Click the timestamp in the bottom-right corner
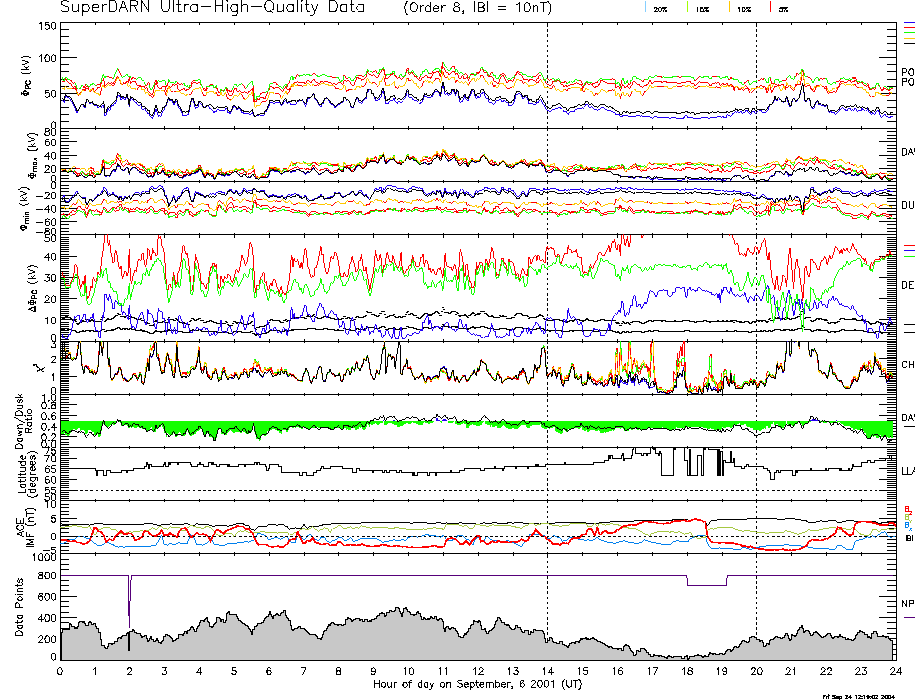The height and width of the screenshot is (700, 915). [865, 695]
